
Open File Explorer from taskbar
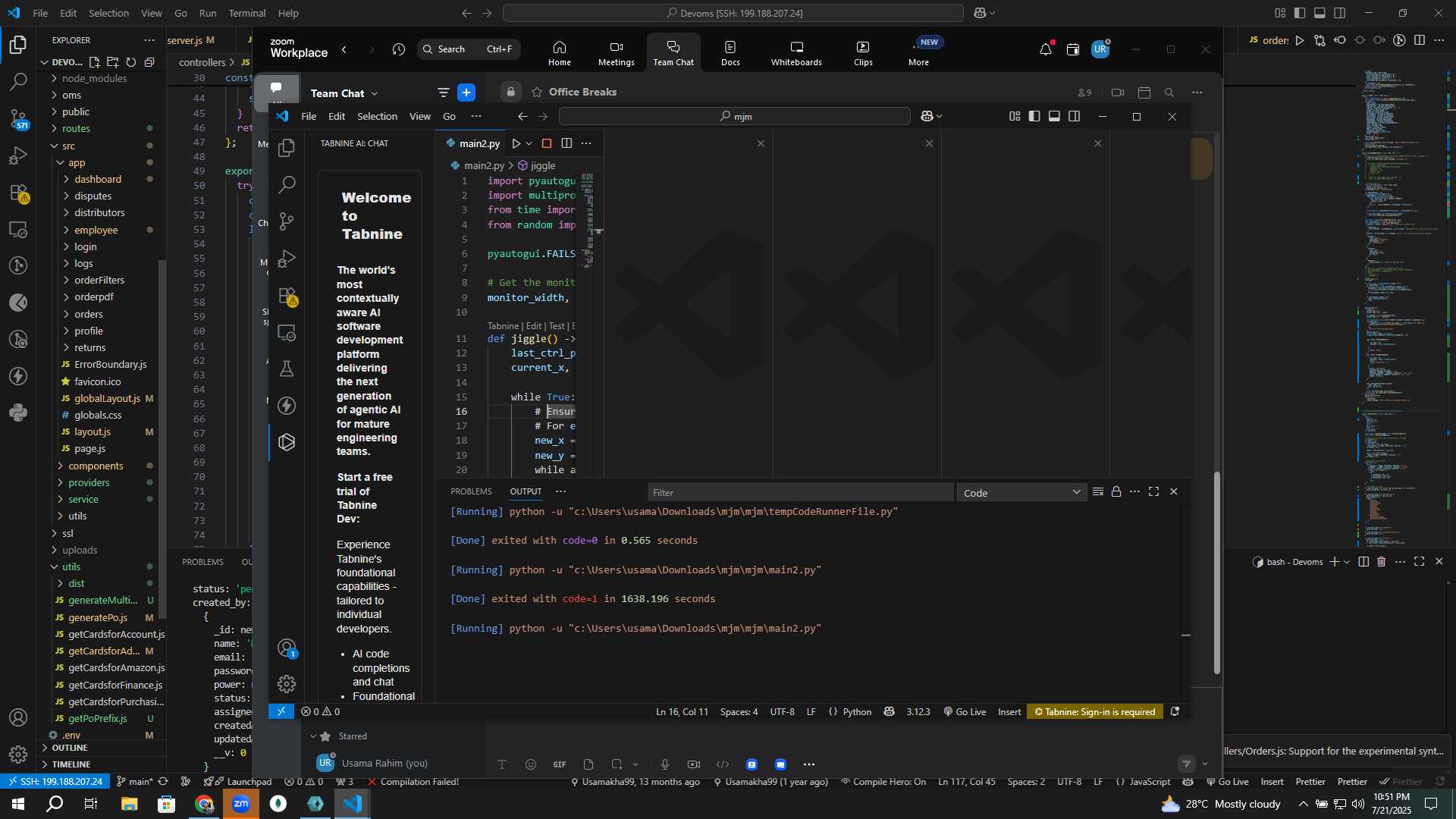click(130, 804)
